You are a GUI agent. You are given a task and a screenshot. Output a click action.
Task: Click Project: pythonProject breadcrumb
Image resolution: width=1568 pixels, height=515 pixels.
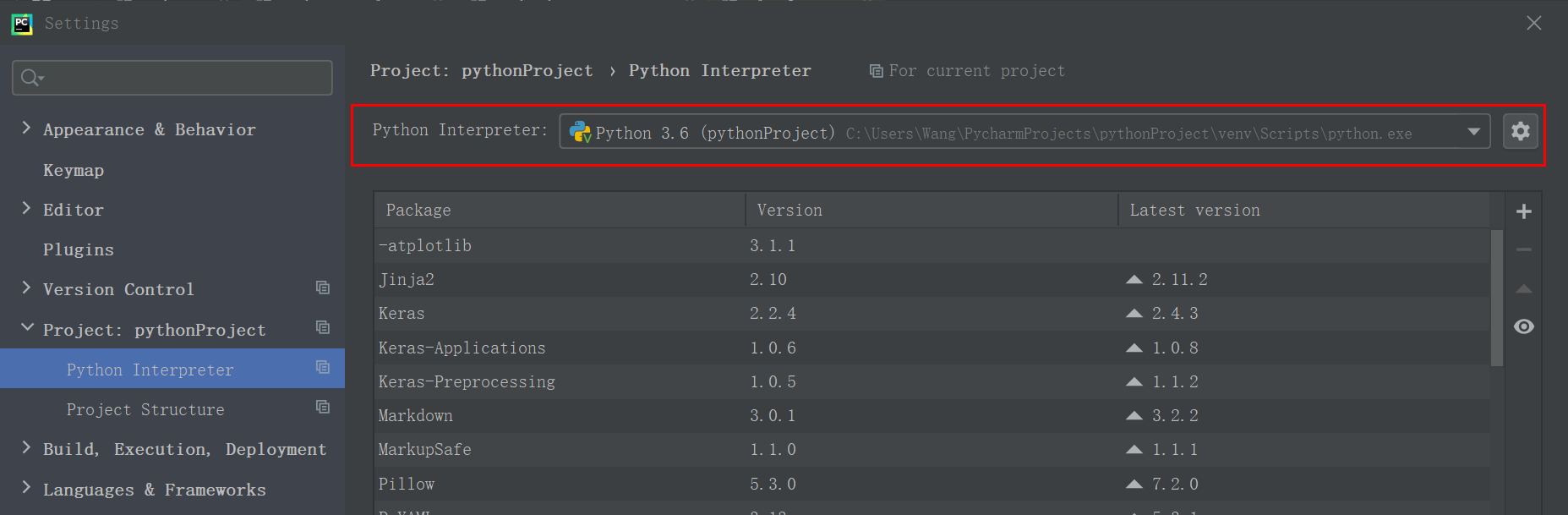(x=482, y=71)
